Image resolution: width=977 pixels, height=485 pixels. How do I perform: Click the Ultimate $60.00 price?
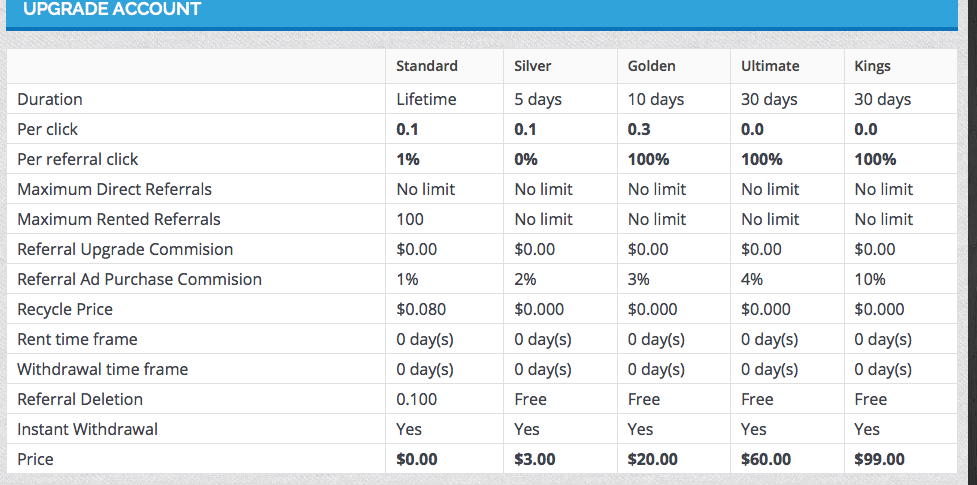pos(766,459)
